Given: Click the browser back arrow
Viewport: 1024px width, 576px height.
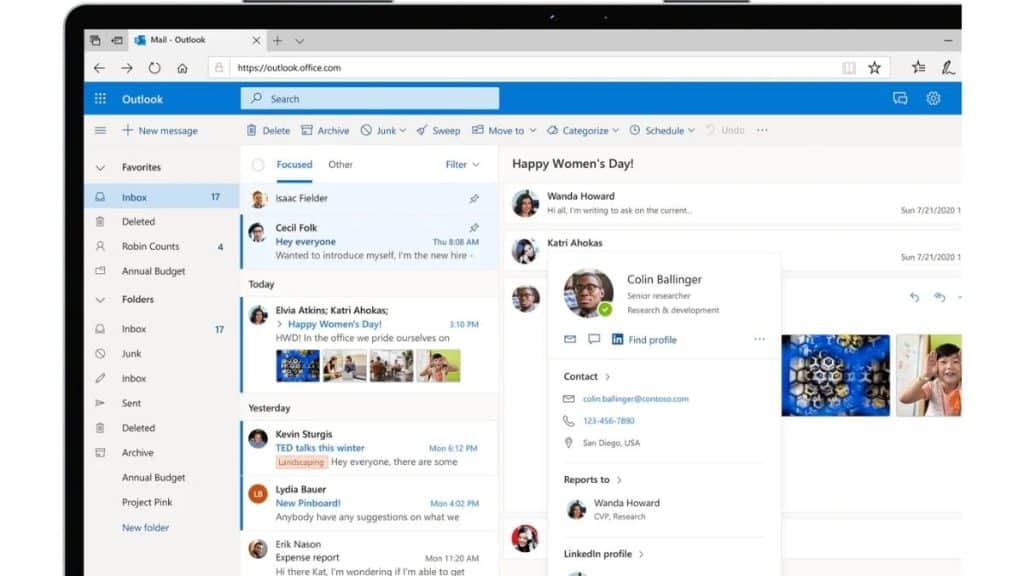Looking at the screenshot, I should coord(99,68).
